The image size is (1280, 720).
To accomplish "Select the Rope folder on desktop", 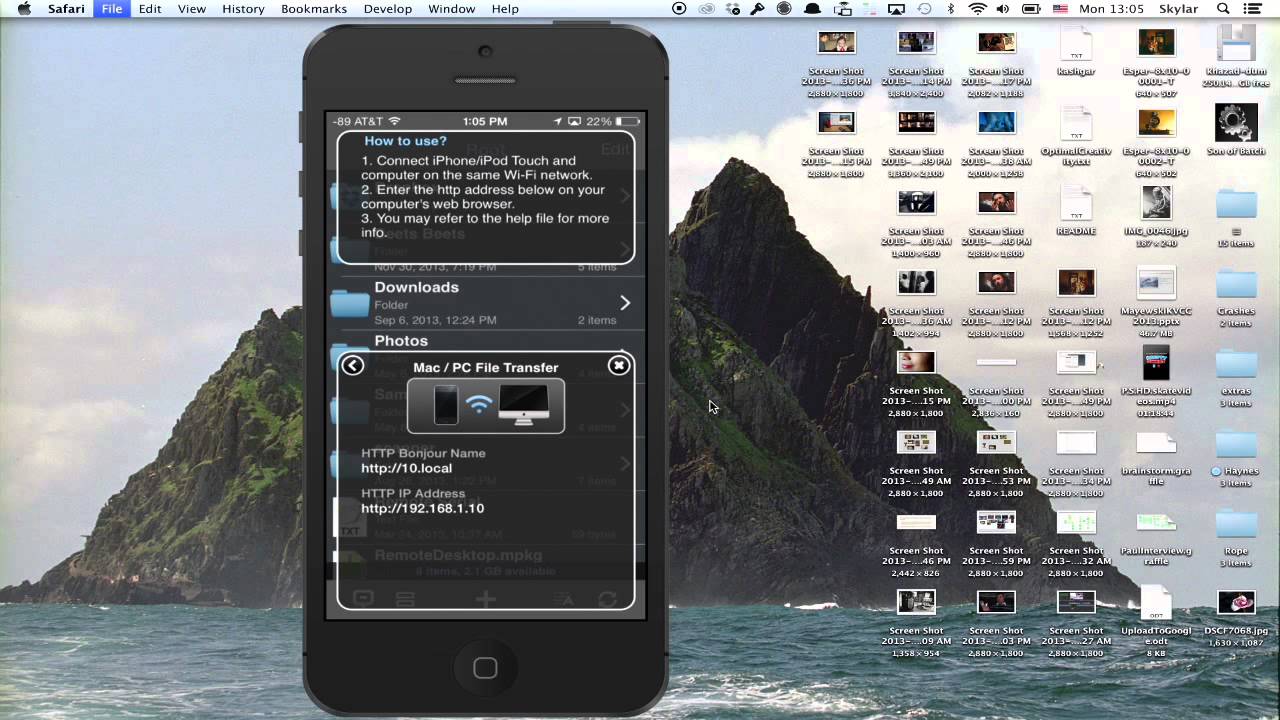I will coord(1236,523).
